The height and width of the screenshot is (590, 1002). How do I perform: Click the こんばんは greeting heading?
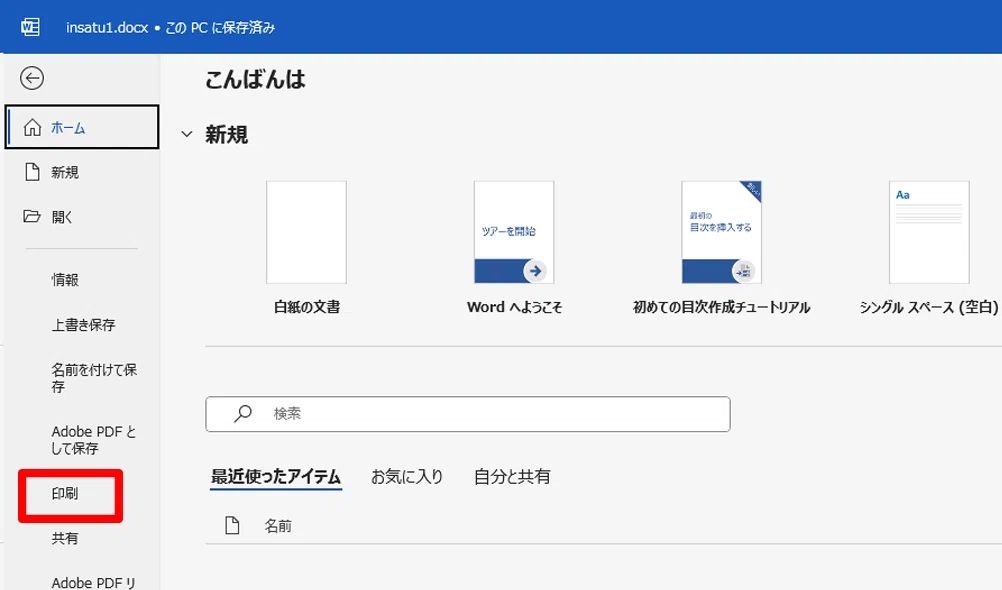point(256,79)
